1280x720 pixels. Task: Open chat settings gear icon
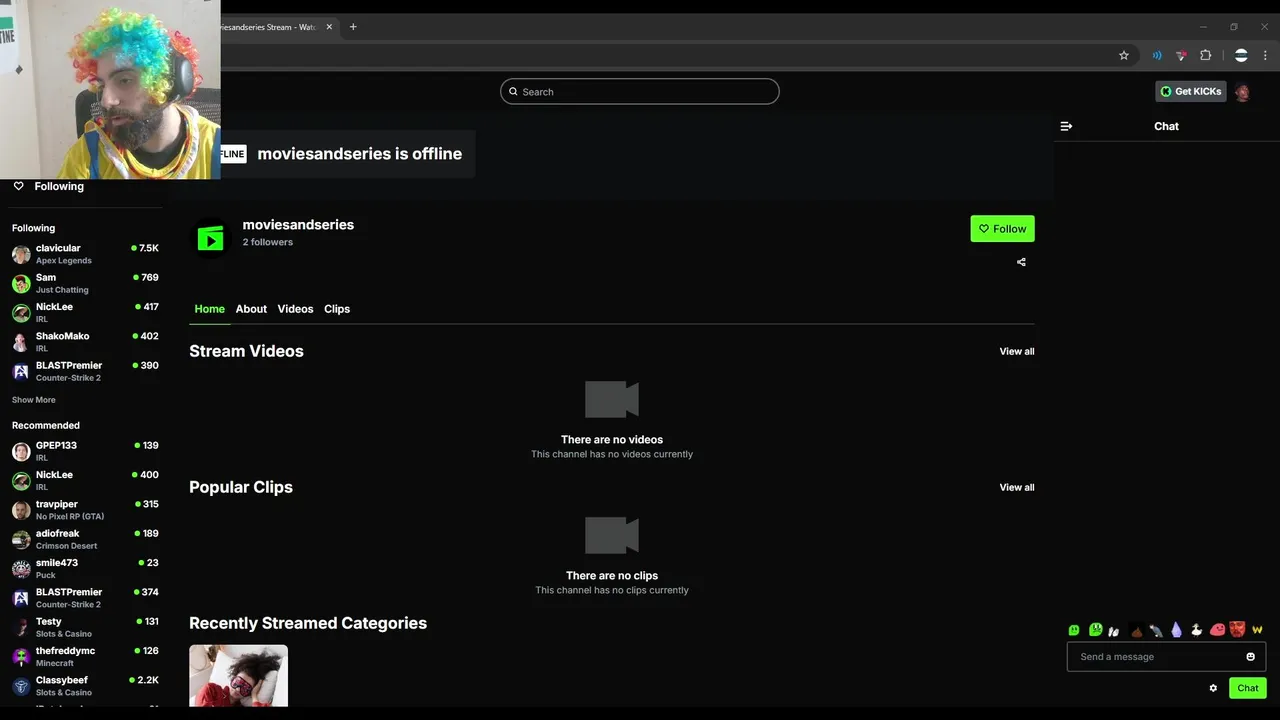click(1213, 688)
